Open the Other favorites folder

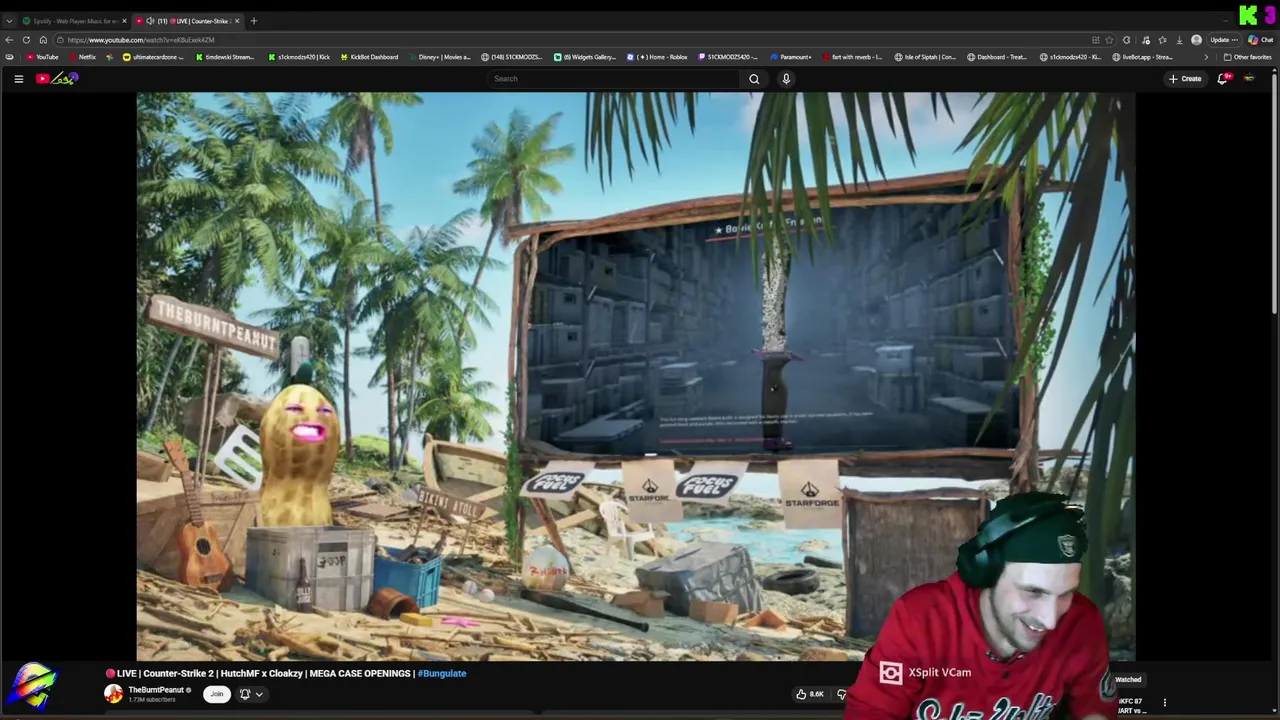coord(1247,57)
